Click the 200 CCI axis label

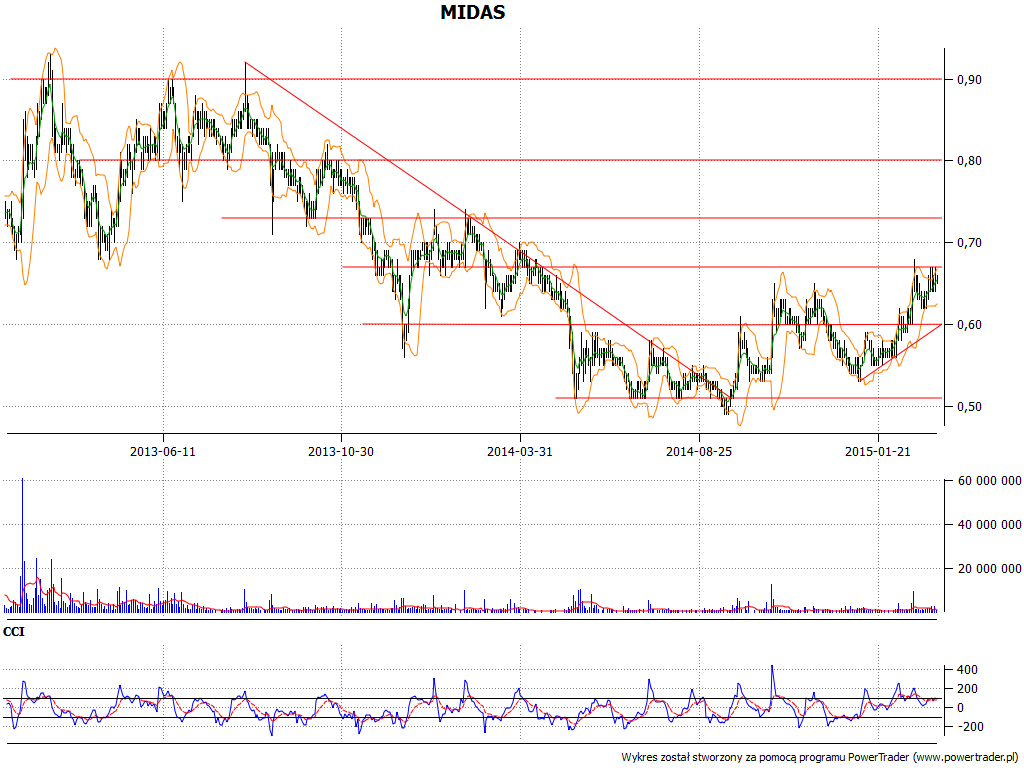pyautogui.click(x=968, y=689)
